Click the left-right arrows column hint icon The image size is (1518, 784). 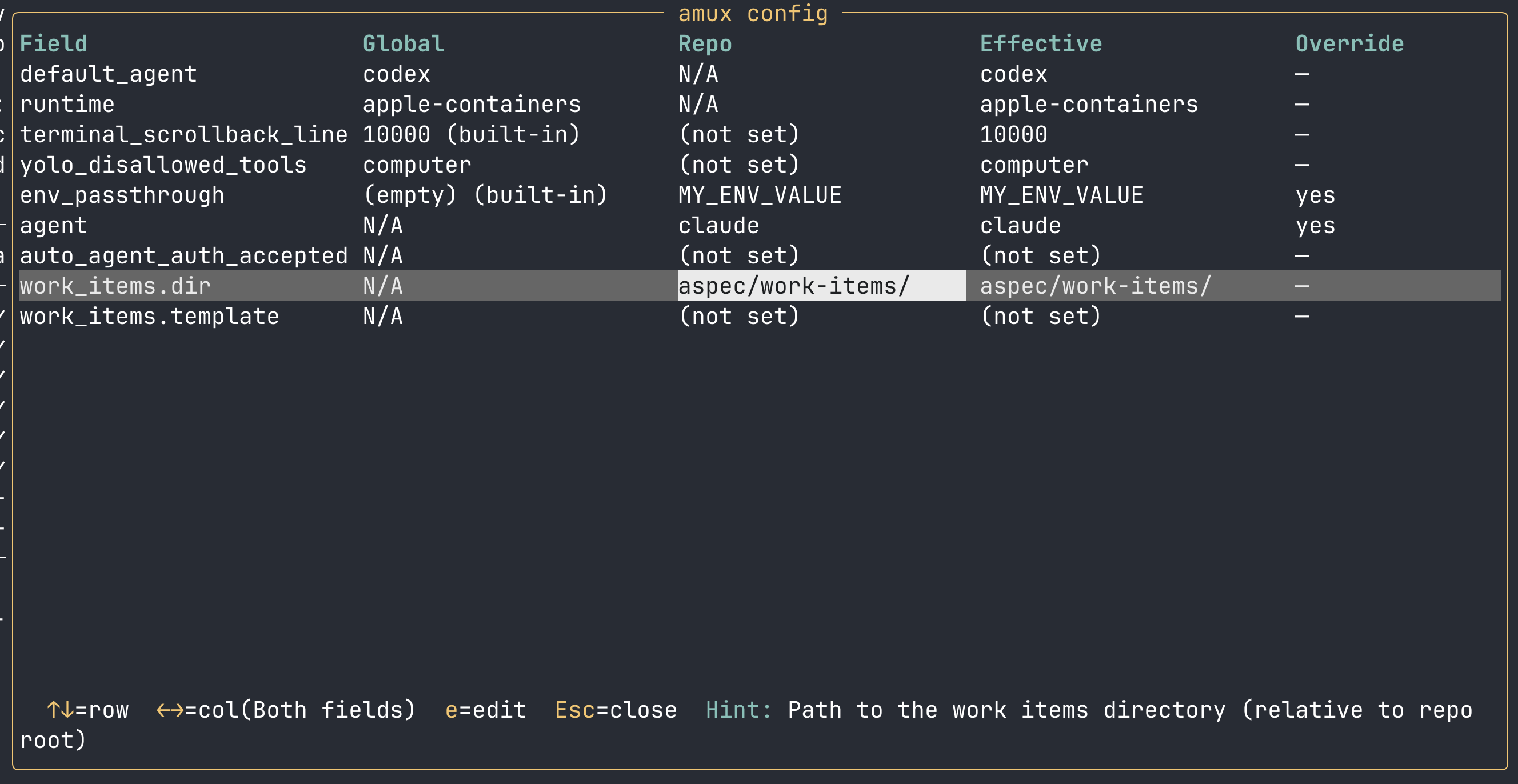point(170,710)
